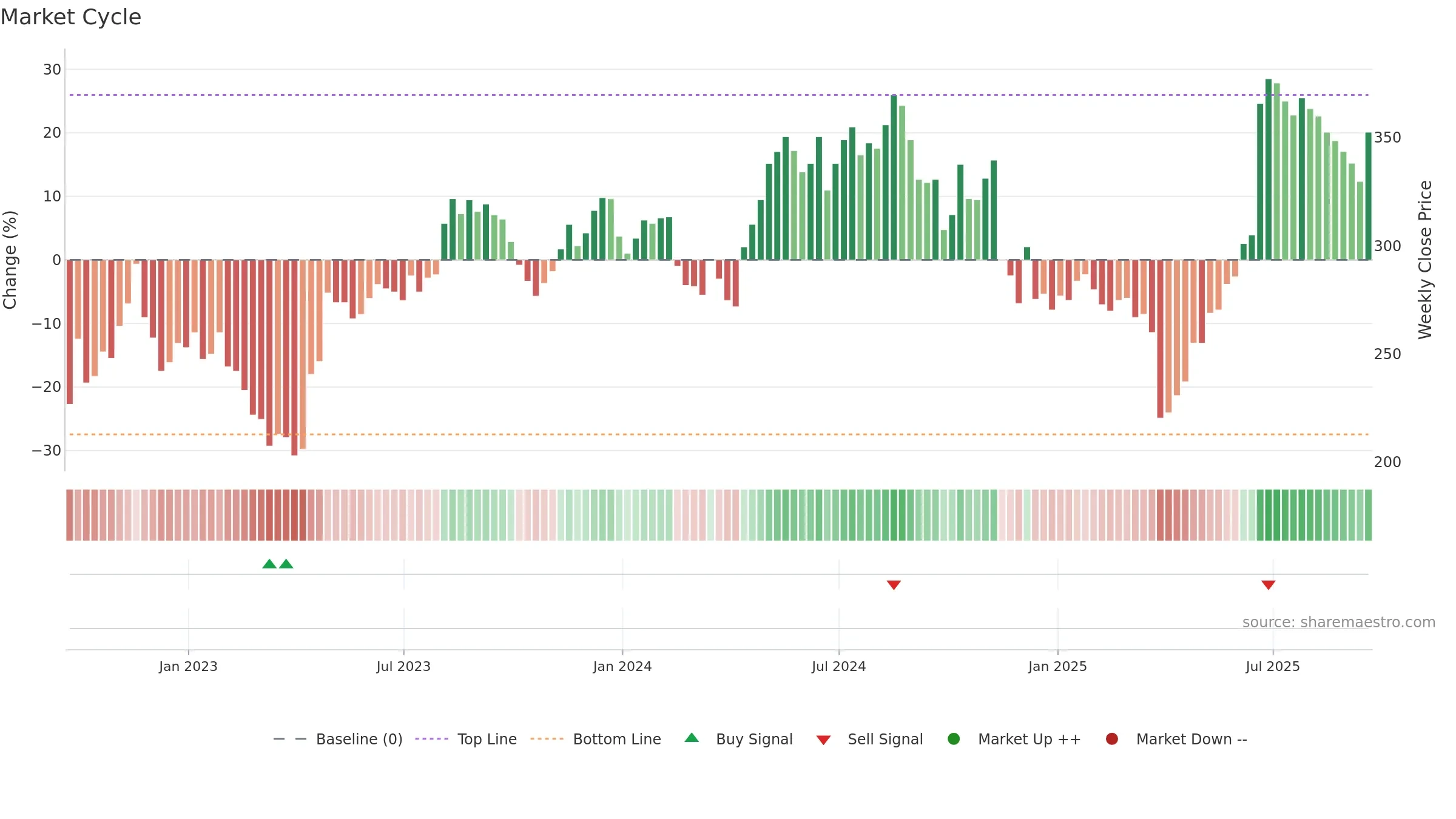Click the orange Bottom Line legend marker
The width and height of the screenshot is (1456, 819).
pos(547,739)
